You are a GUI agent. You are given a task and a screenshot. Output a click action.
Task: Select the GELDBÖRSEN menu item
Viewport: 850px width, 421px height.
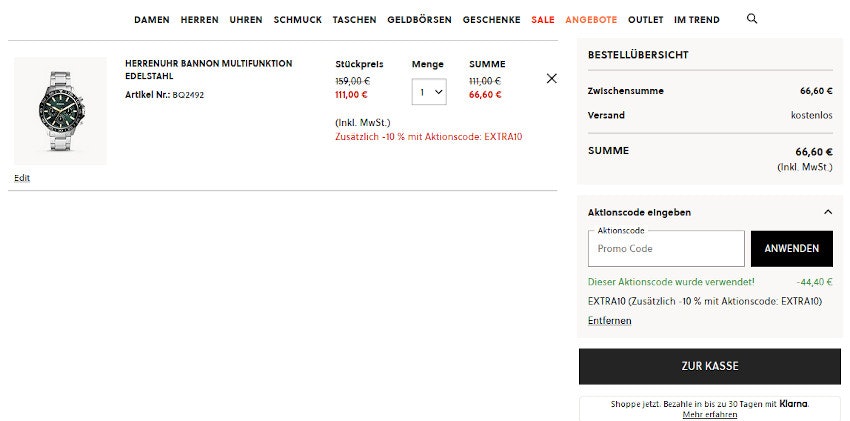pyautogui.click(x=419, y=20)
